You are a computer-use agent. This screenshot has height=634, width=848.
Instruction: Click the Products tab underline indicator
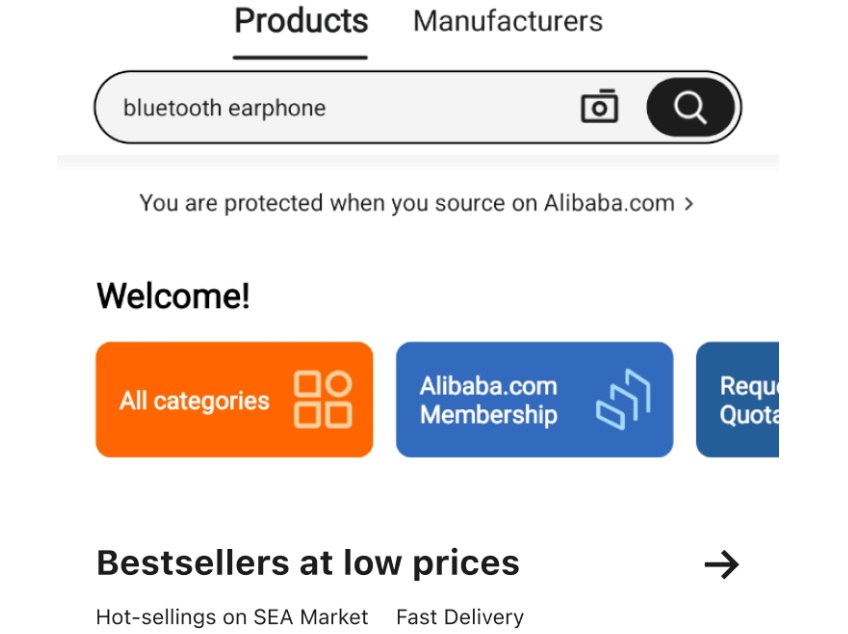tap(300, 57)
